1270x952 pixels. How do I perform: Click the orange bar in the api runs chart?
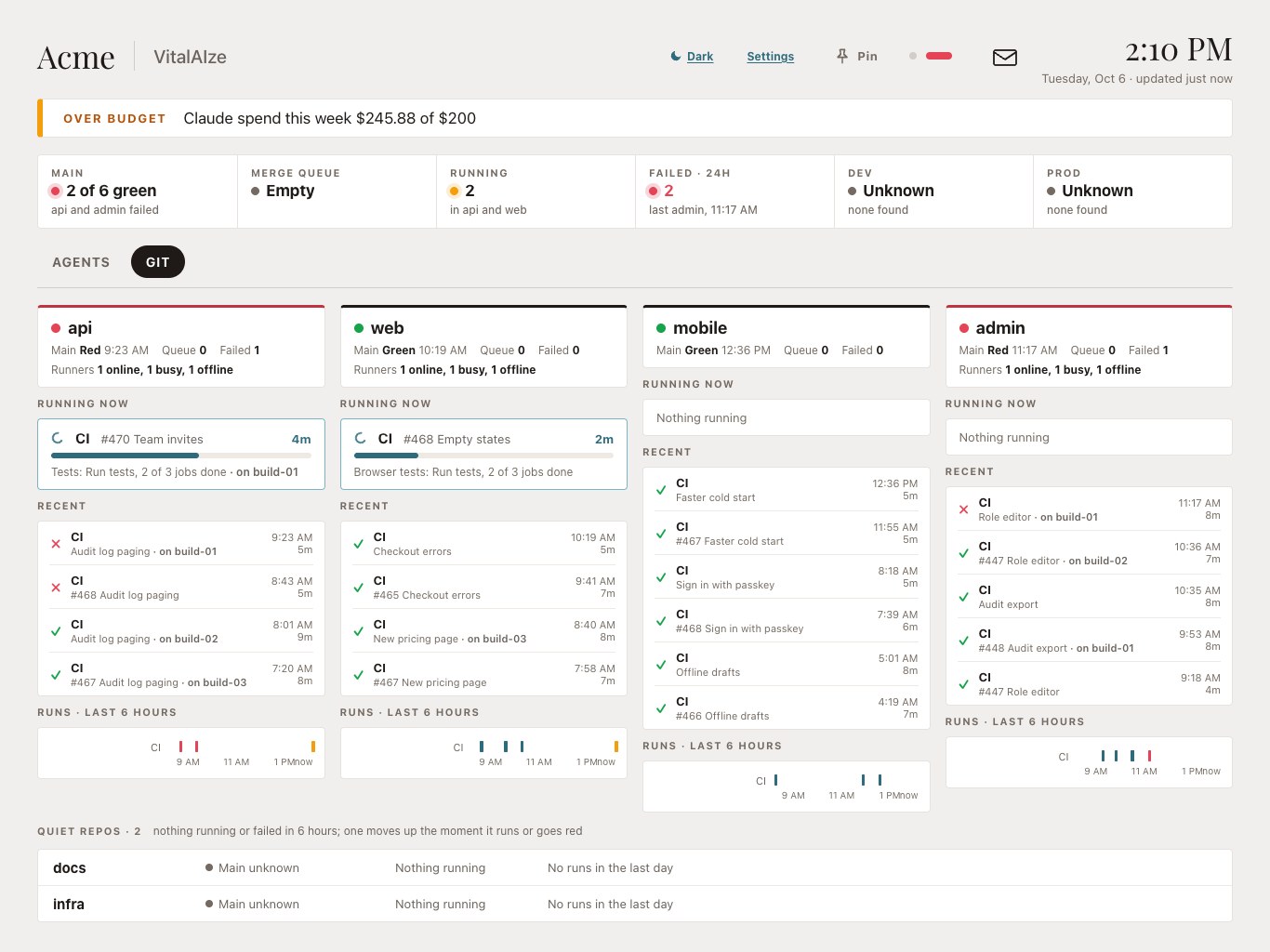click(313, 747)
